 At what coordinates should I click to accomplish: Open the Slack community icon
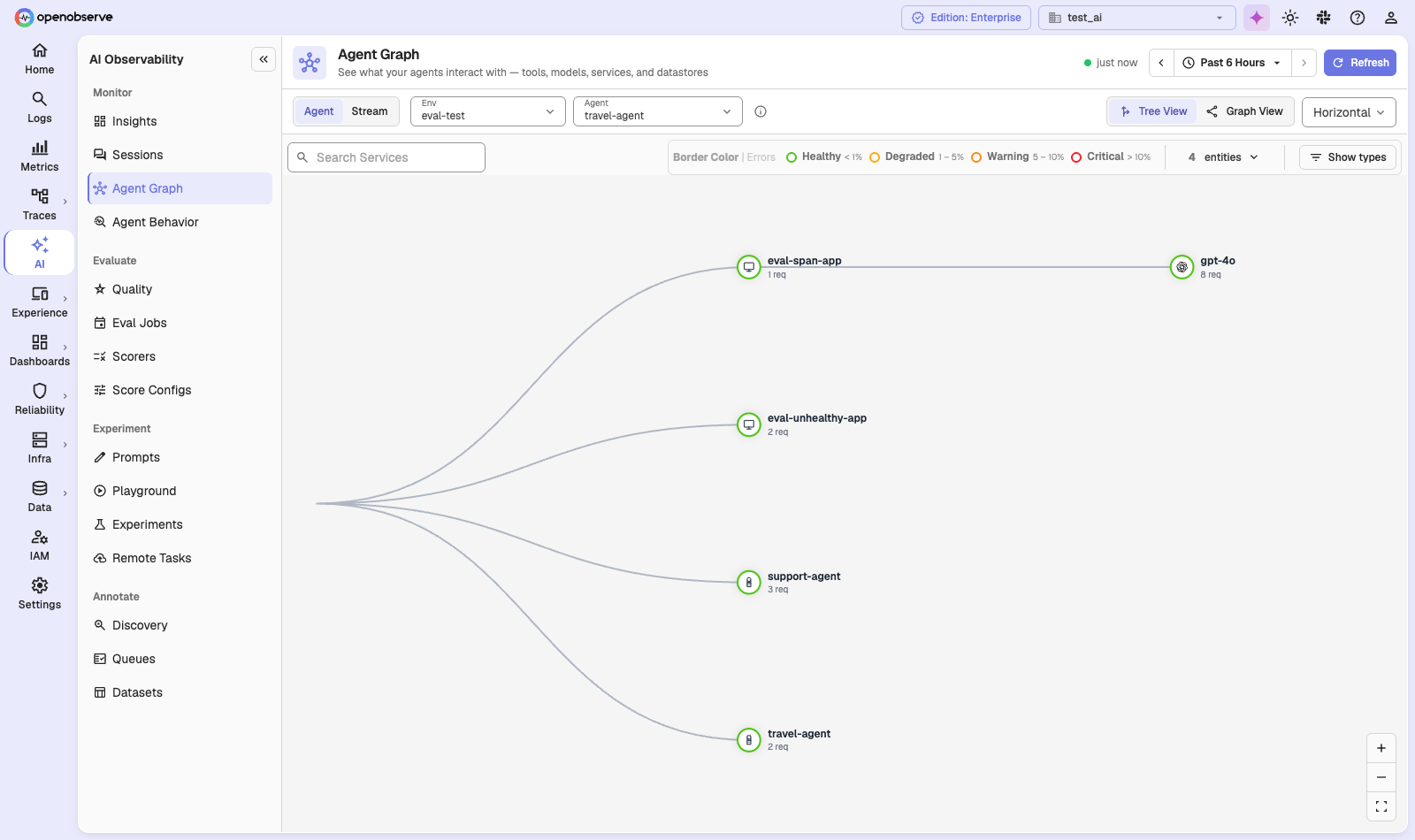click(1324, 18)
